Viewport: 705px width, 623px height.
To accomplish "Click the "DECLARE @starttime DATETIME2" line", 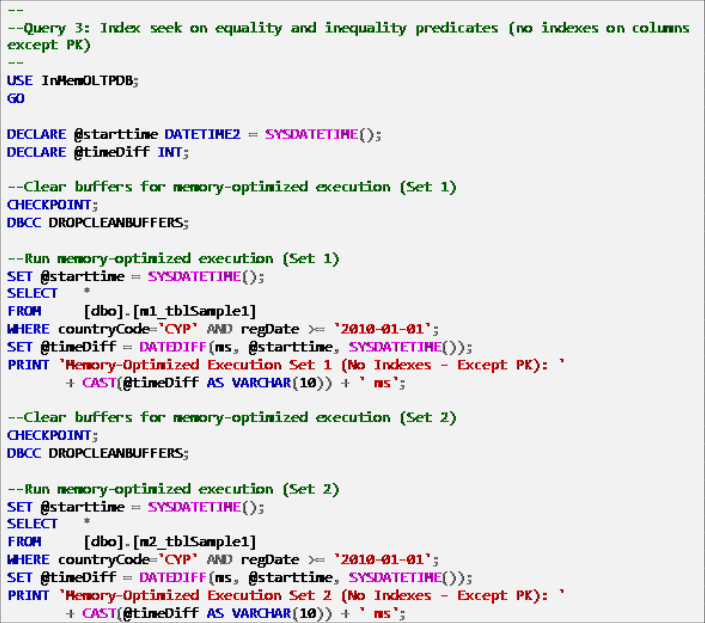I will [194, 134].
